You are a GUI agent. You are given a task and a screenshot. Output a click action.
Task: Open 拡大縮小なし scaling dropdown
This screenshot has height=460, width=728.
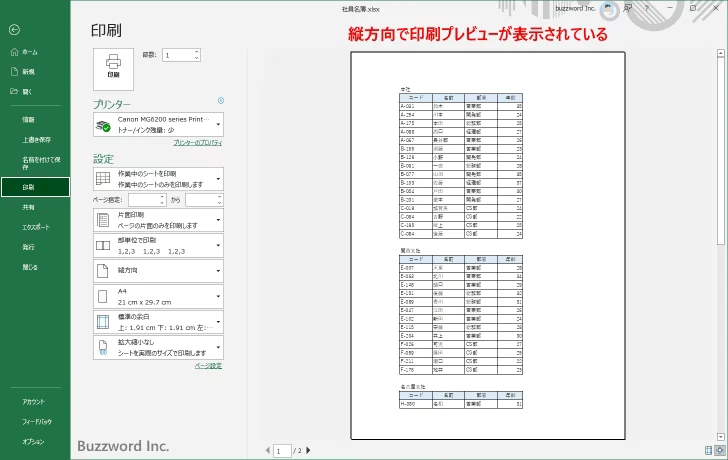click(158, 348)
